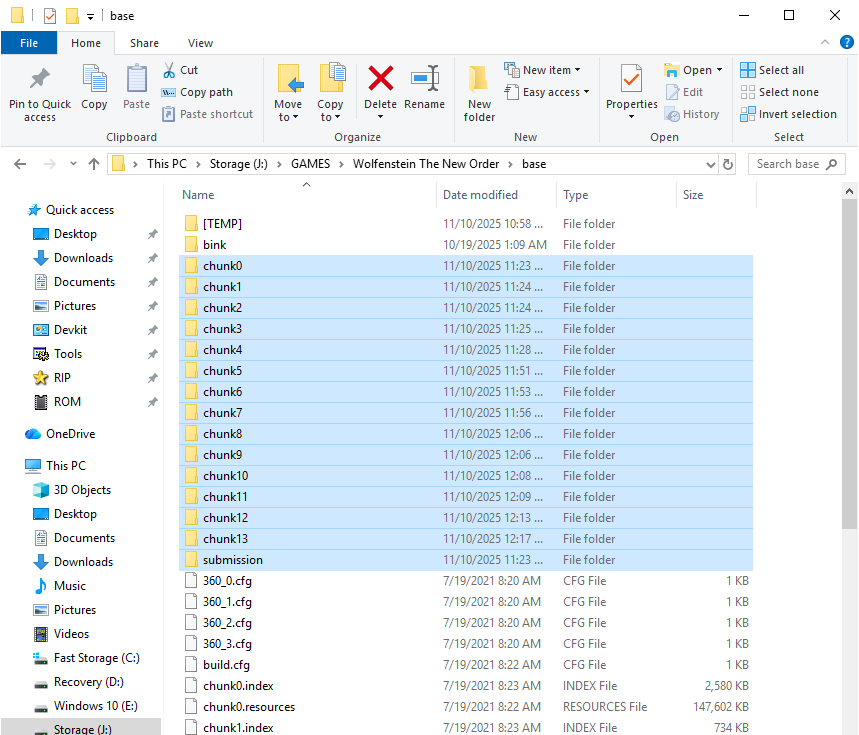Click the New folder icon
This screenshot has height=735, width=859.
click(x=479, y=80)
